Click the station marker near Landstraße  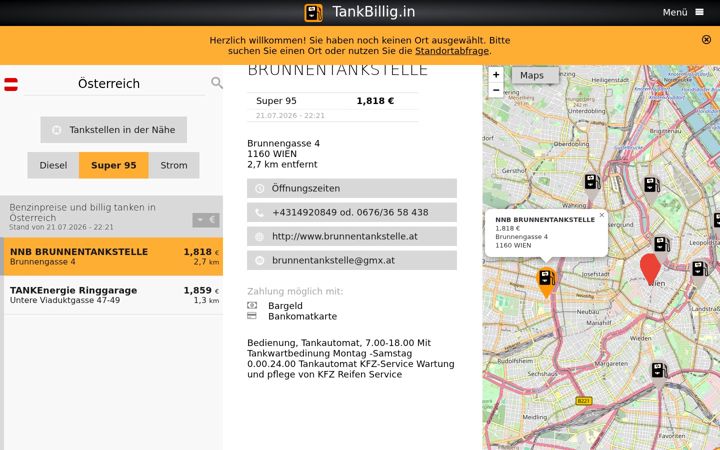click(x=699, y=272)
